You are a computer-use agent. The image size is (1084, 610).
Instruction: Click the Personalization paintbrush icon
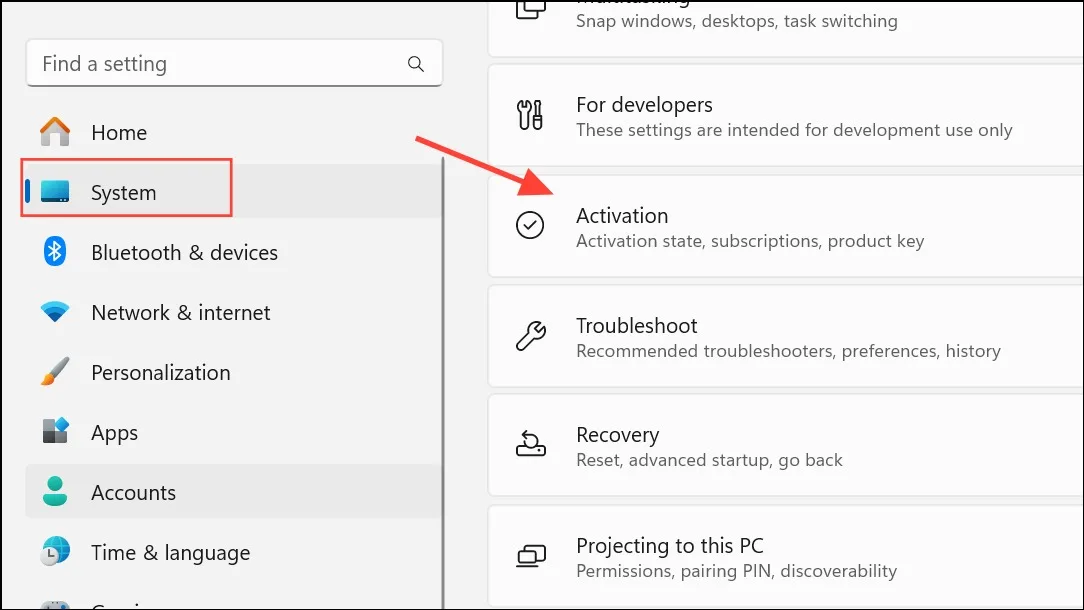(x=55, y=371)
